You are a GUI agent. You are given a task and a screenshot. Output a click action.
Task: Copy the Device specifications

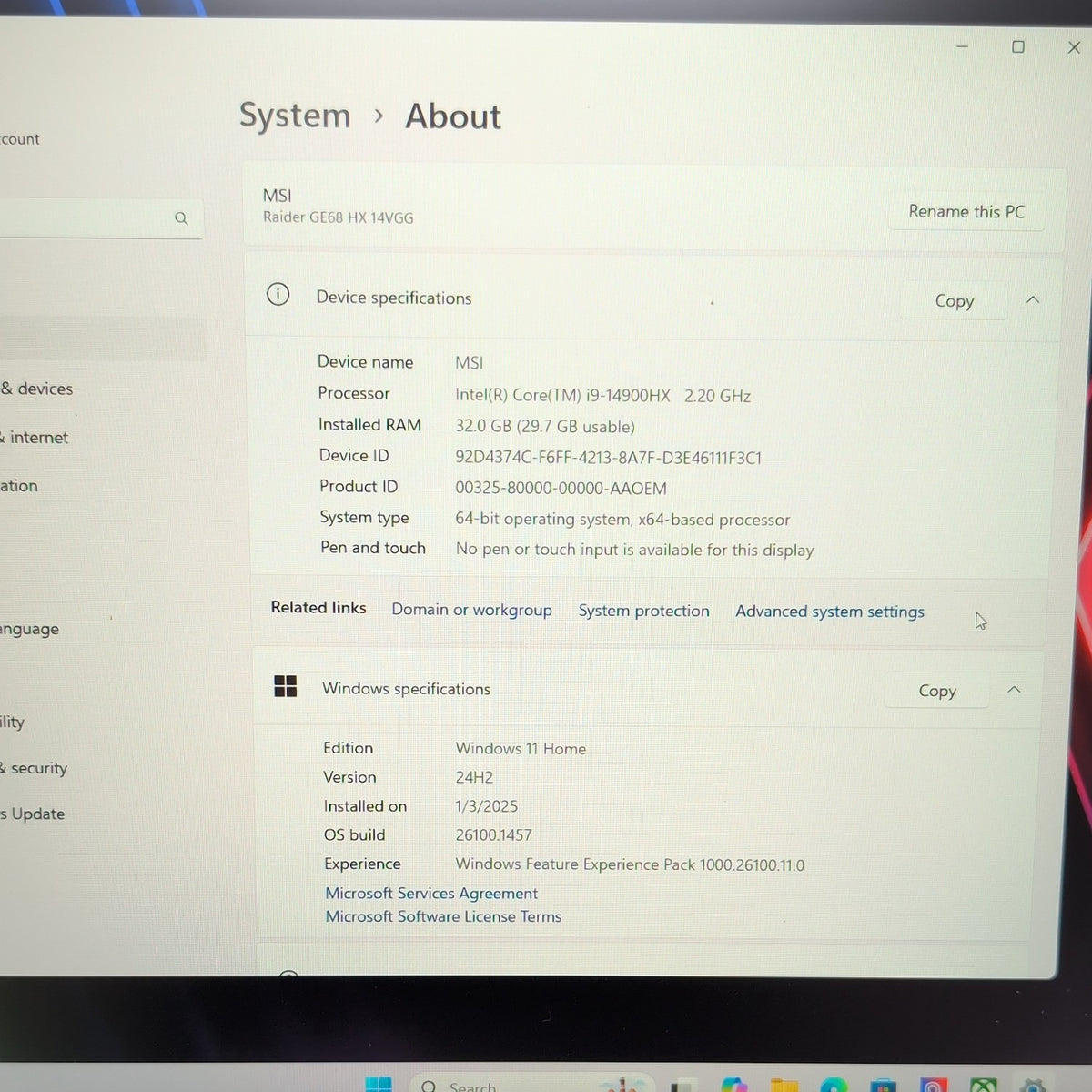[954, 301]
